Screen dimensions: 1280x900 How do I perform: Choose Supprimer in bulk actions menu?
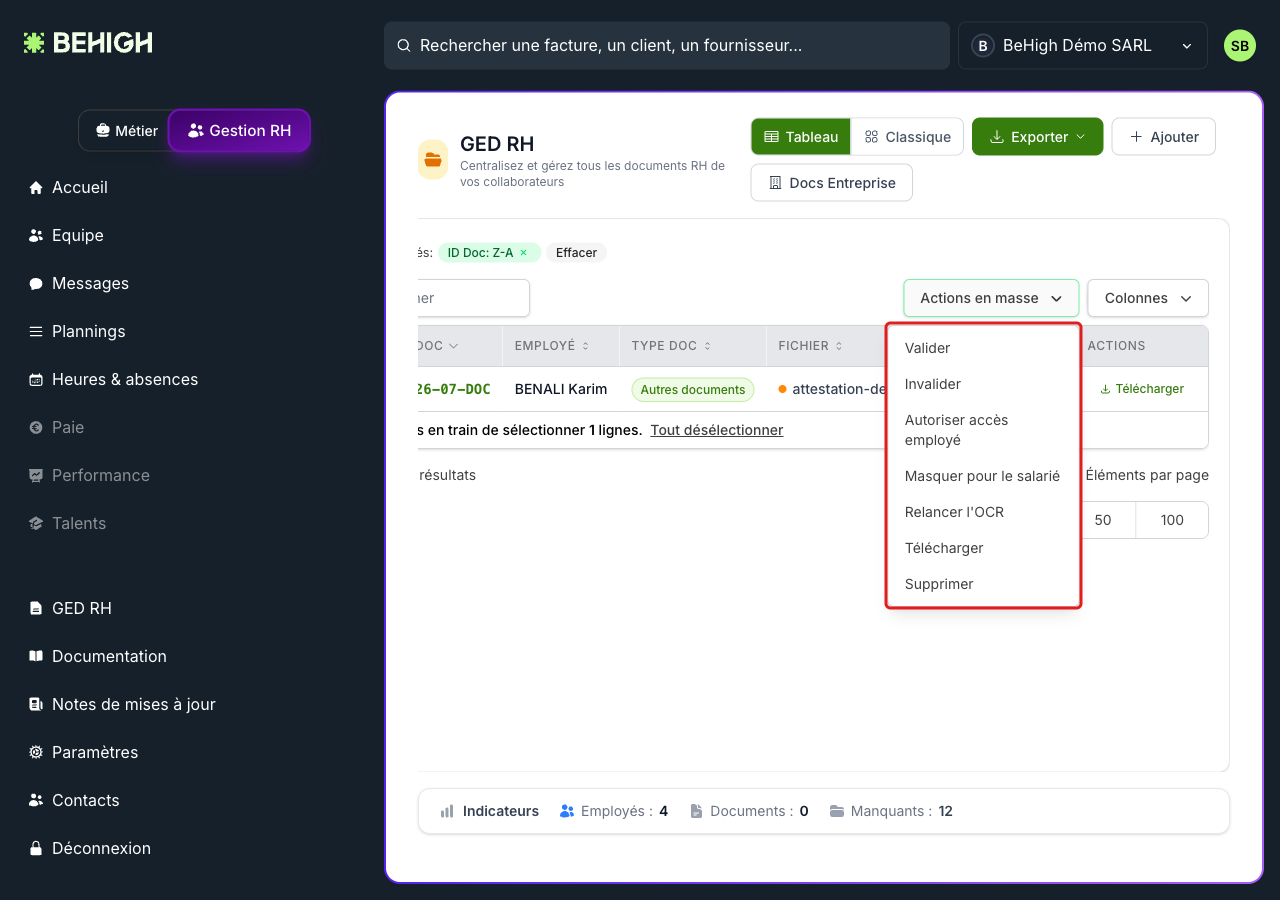(x=983, y=584)
